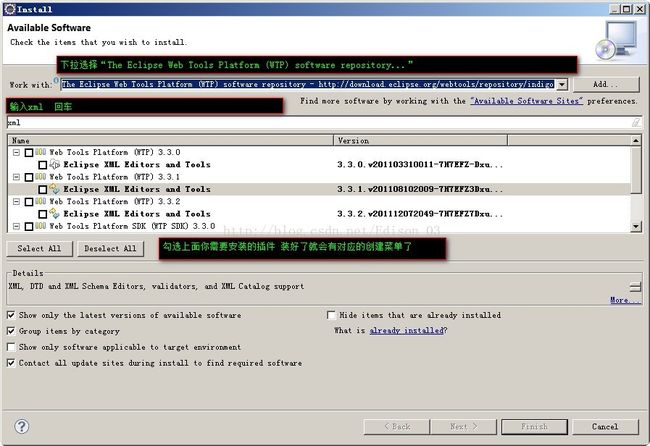
Task: Click the Cancel button
Action: click(605, 427)
